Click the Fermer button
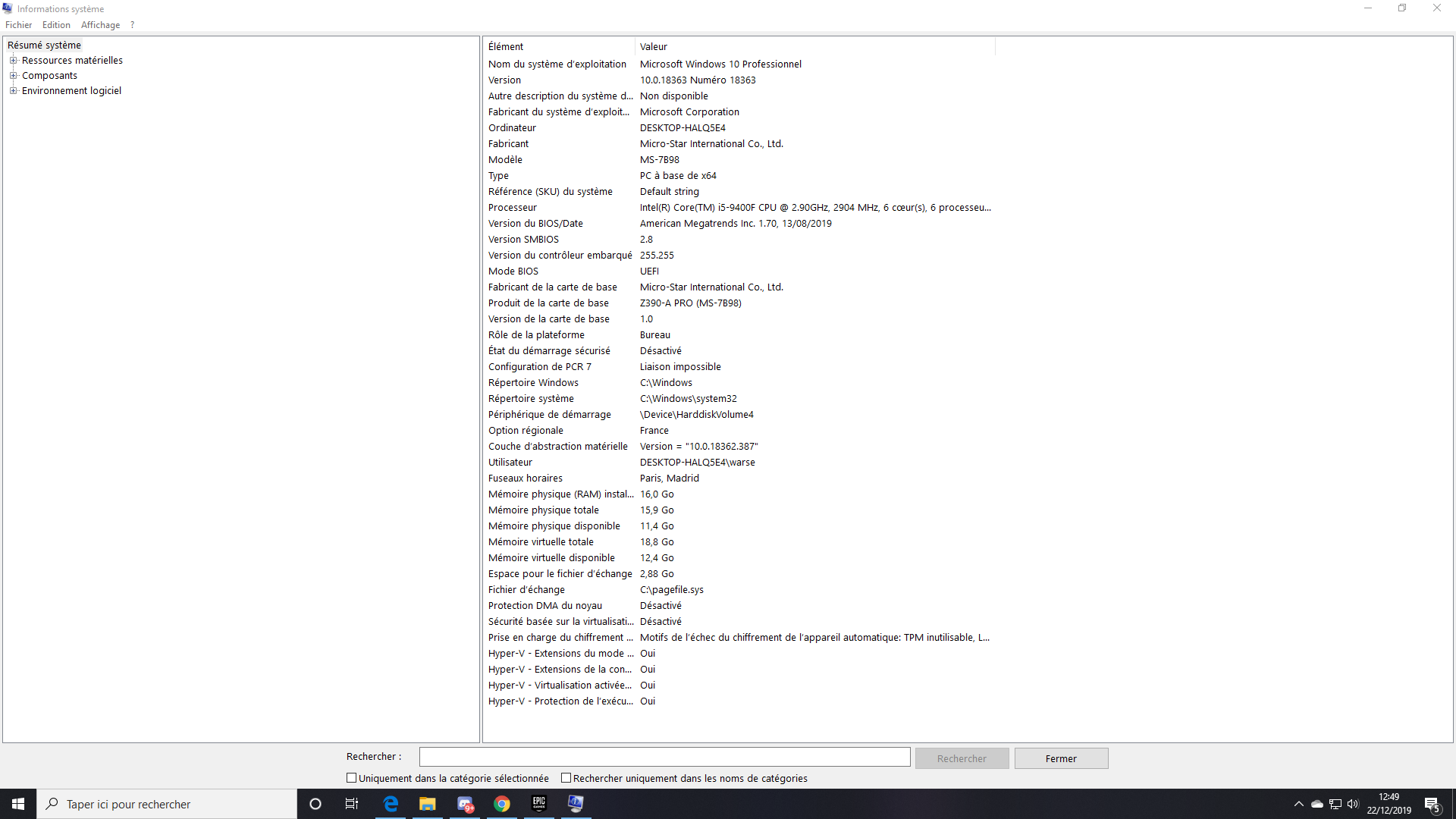1456x819 pixels. click(1061, 758)
